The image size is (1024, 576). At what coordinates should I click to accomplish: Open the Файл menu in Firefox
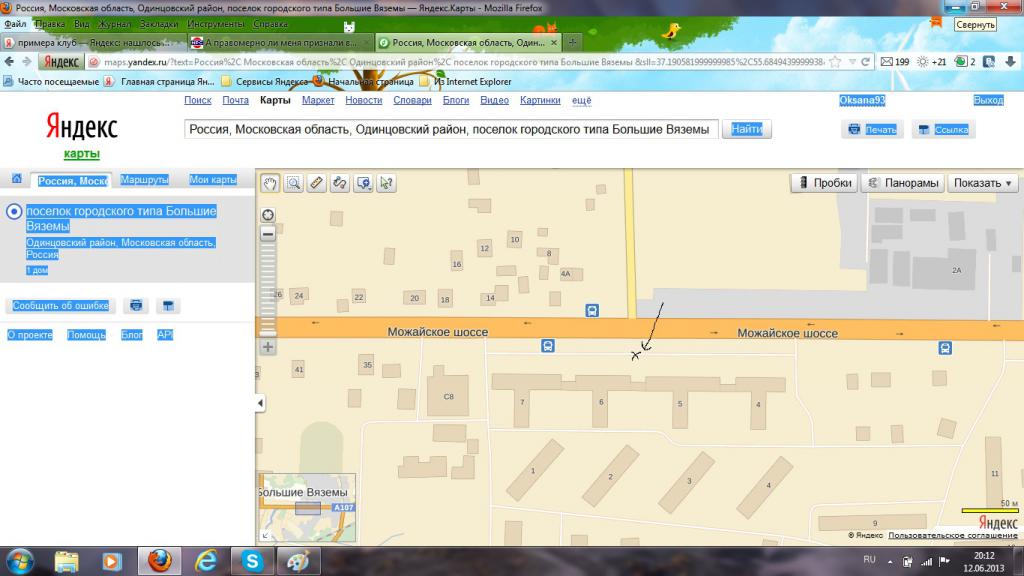15,24
